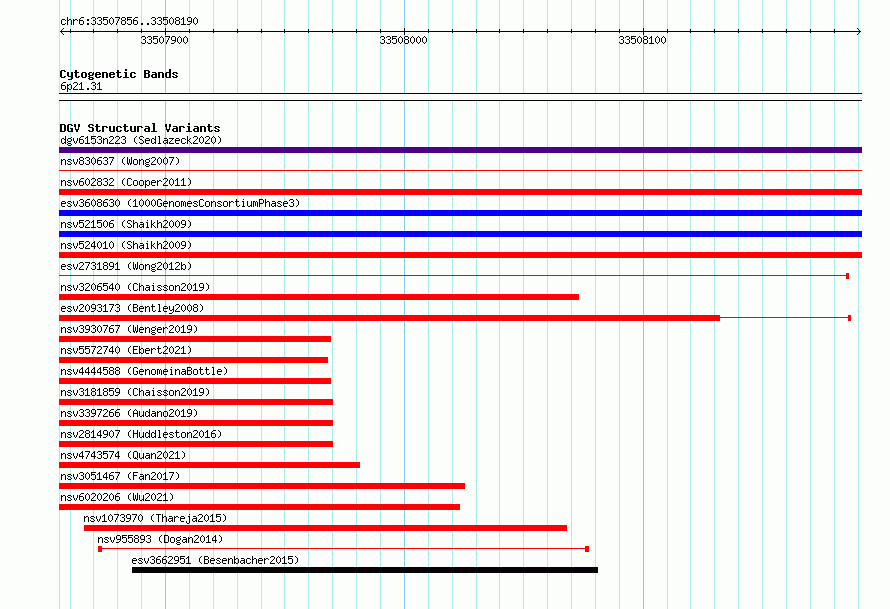
Task: Select the red esv2093173 Bentley2008 bar
Action: click(389, 318)
